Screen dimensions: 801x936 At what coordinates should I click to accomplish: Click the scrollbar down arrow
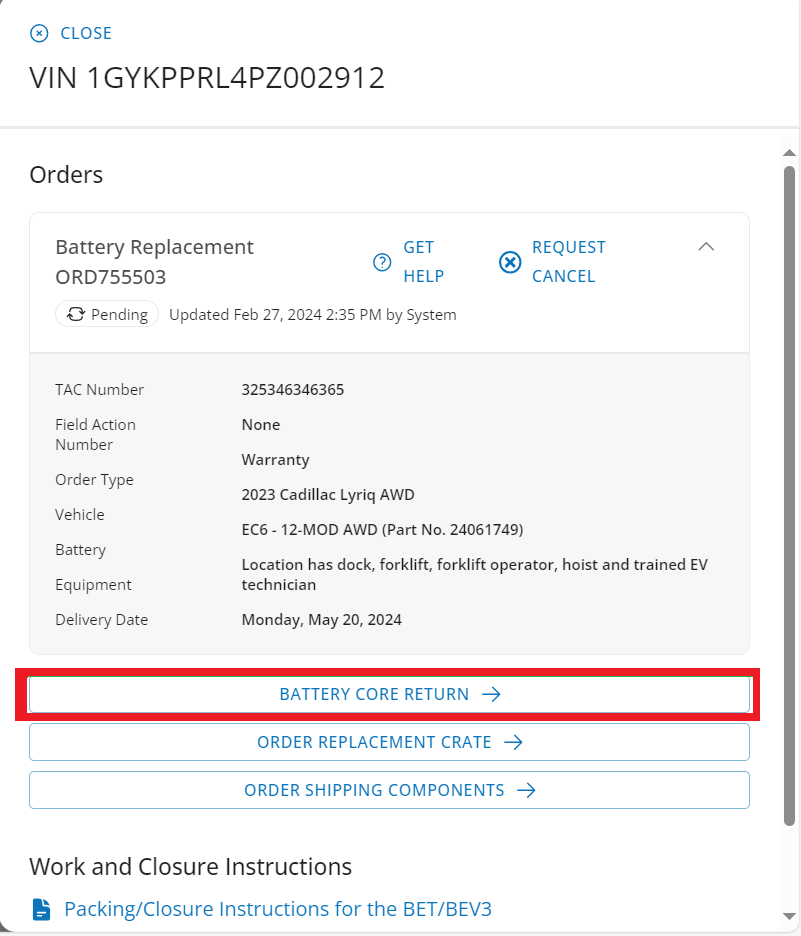789,926
